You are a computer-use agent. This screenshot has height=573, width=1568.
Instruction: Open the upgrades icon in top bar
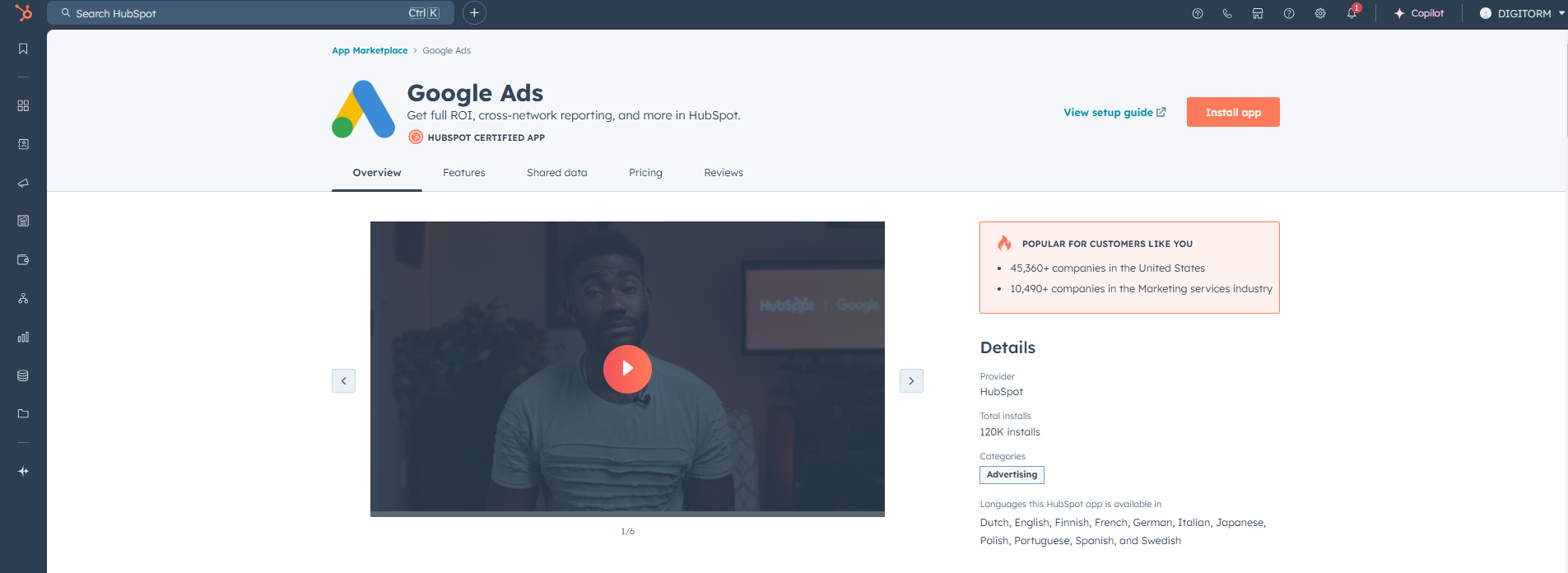(1198, 13)
